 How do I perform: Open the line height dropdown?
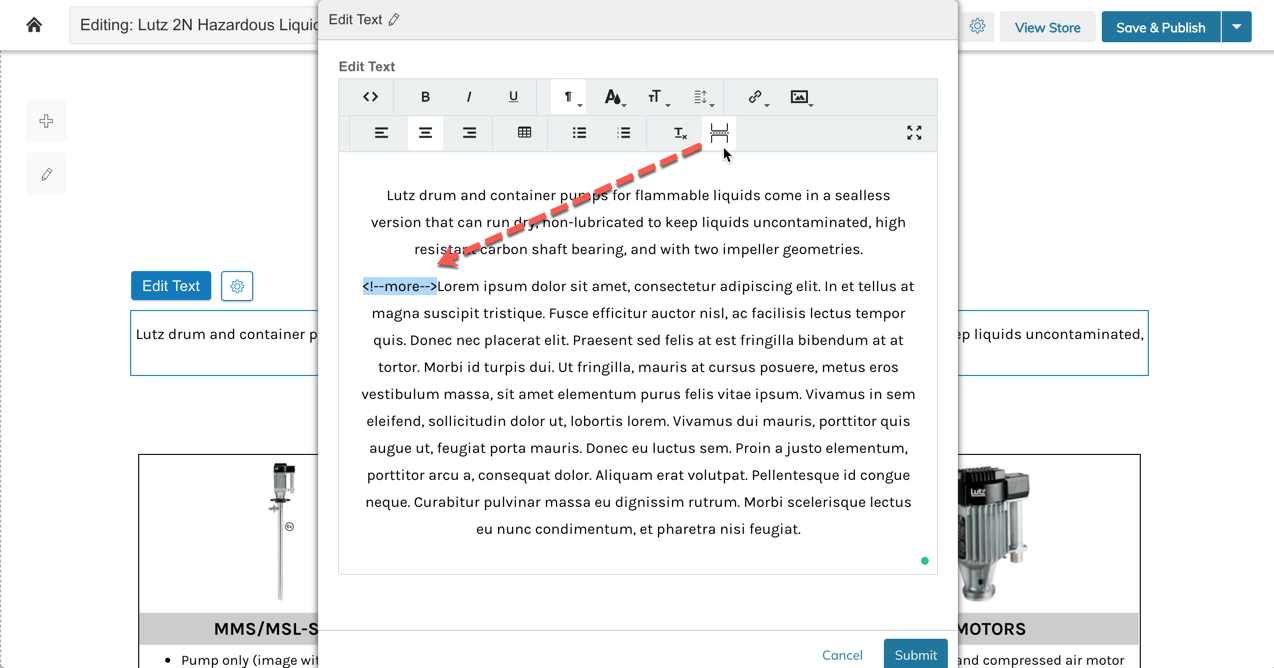point(702,97)
